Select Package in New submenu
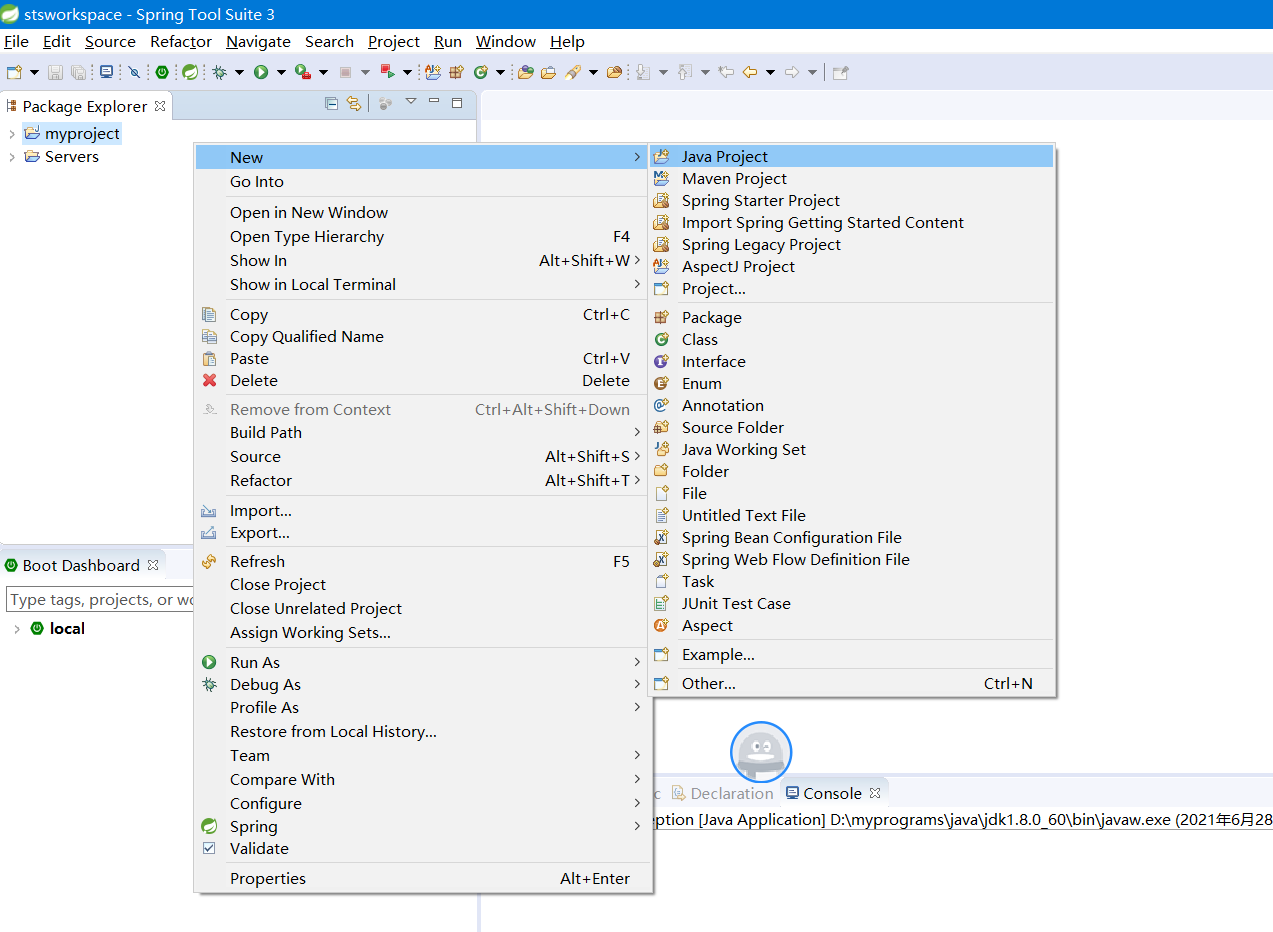 click(851, 317)
